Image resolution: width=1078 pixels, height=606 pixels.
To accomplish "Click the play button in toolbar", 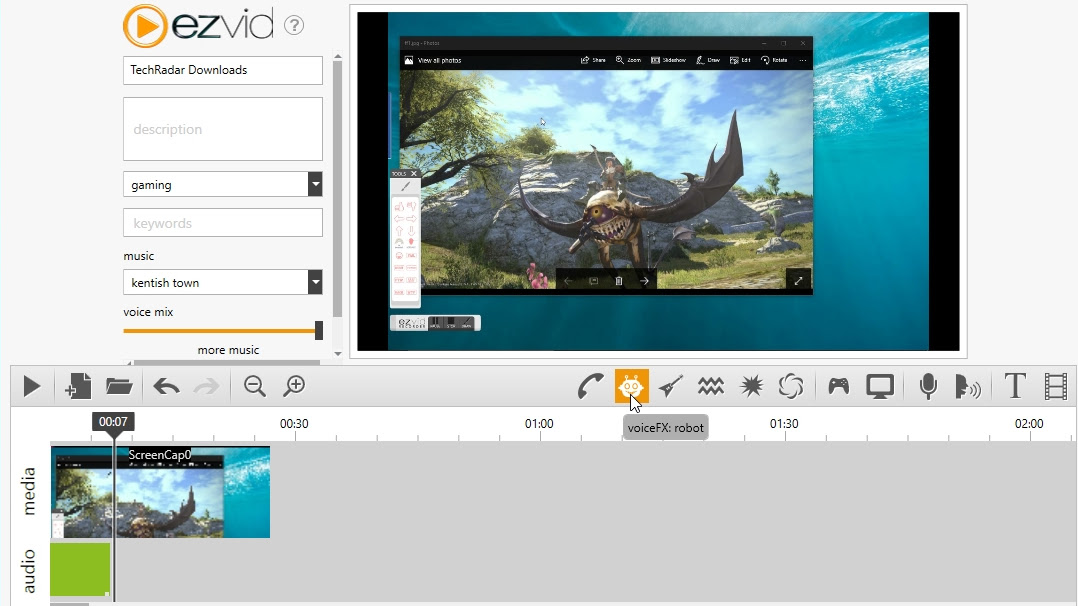I will [x=32, y=386].
